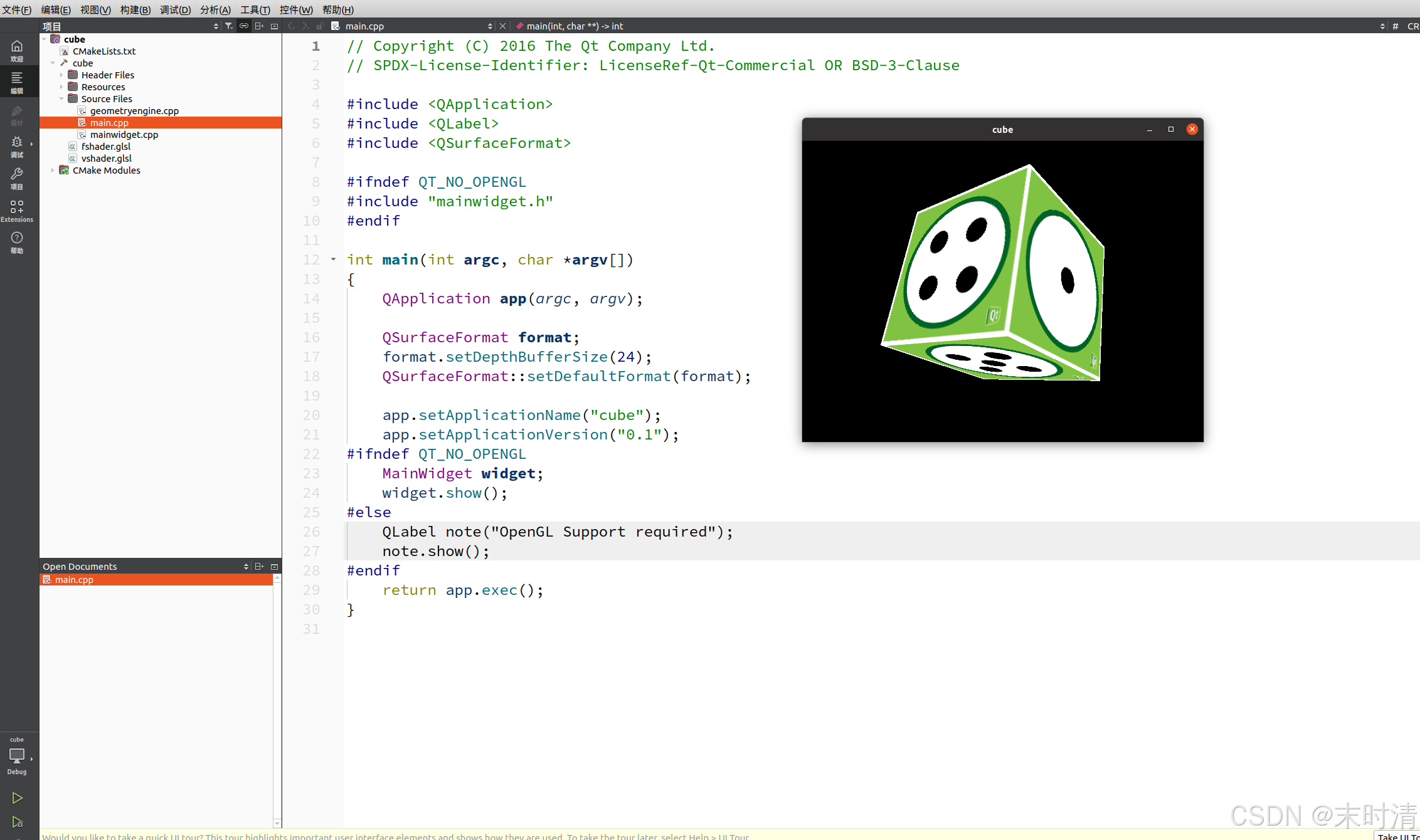Split the Projects panel view

[x=259, y=26]
